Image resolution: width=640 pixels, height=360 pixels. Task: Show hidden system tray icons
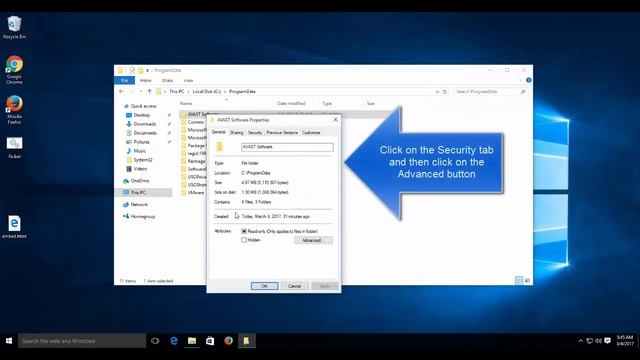pyautogui.click(x=580, y=340)
